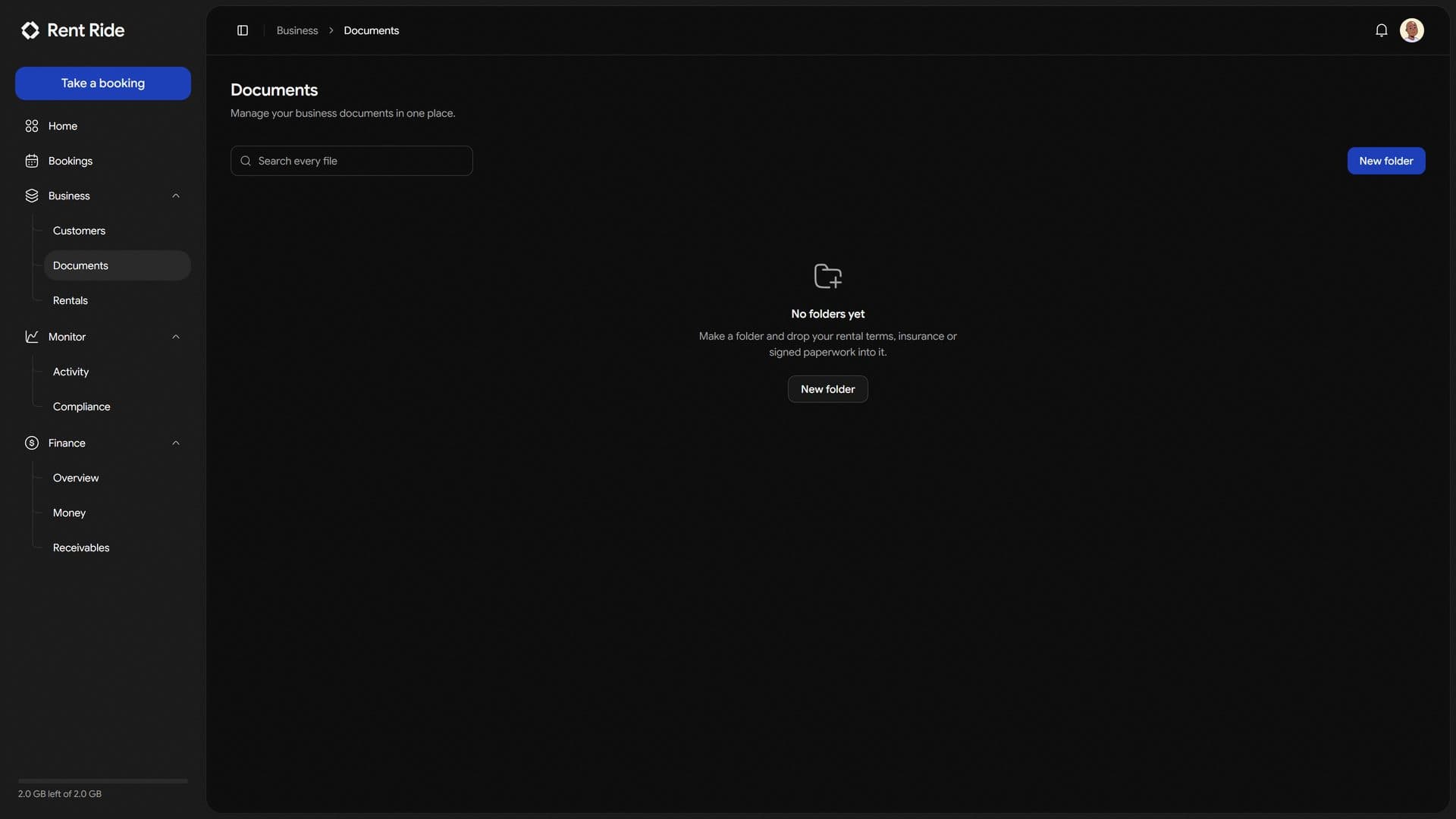Viewport: 1456px width, 819px height.
Task: Open Compliance in the sidebar
Action: click(117, 406)
